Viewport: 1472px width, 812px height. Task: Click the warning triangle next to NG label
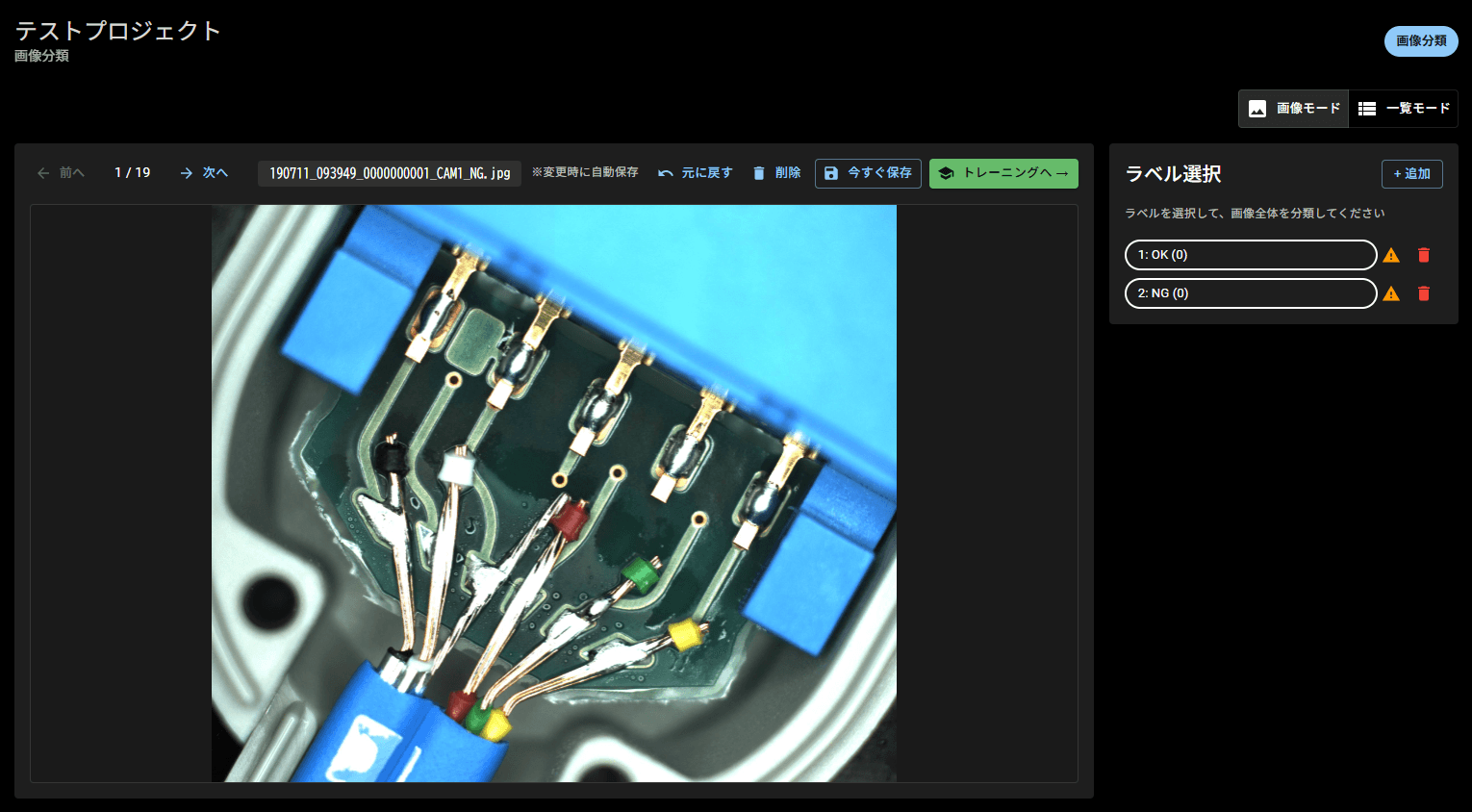tap(1391, 293)
